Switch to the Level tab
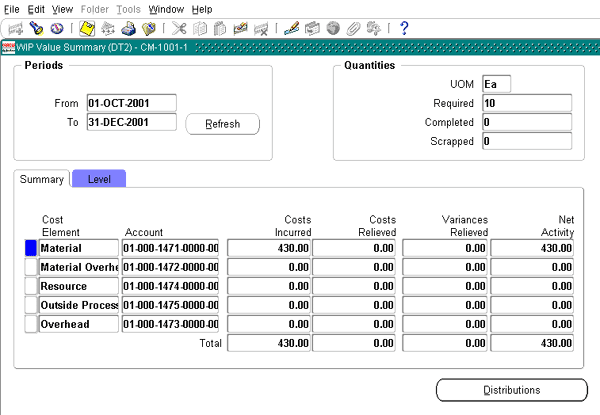600x415 pixels. tap(99, 179)
